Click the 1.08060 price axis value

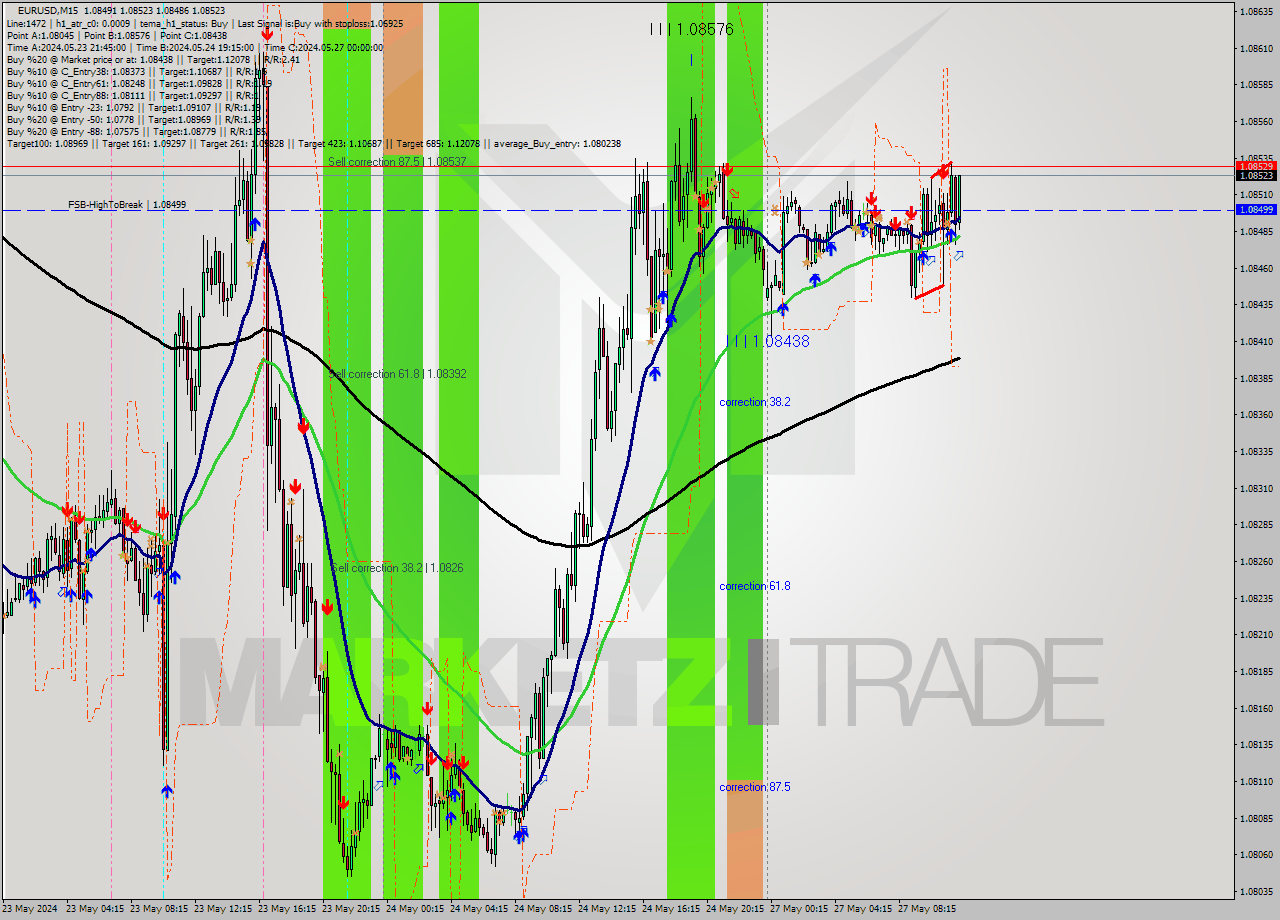point(1255,855)
